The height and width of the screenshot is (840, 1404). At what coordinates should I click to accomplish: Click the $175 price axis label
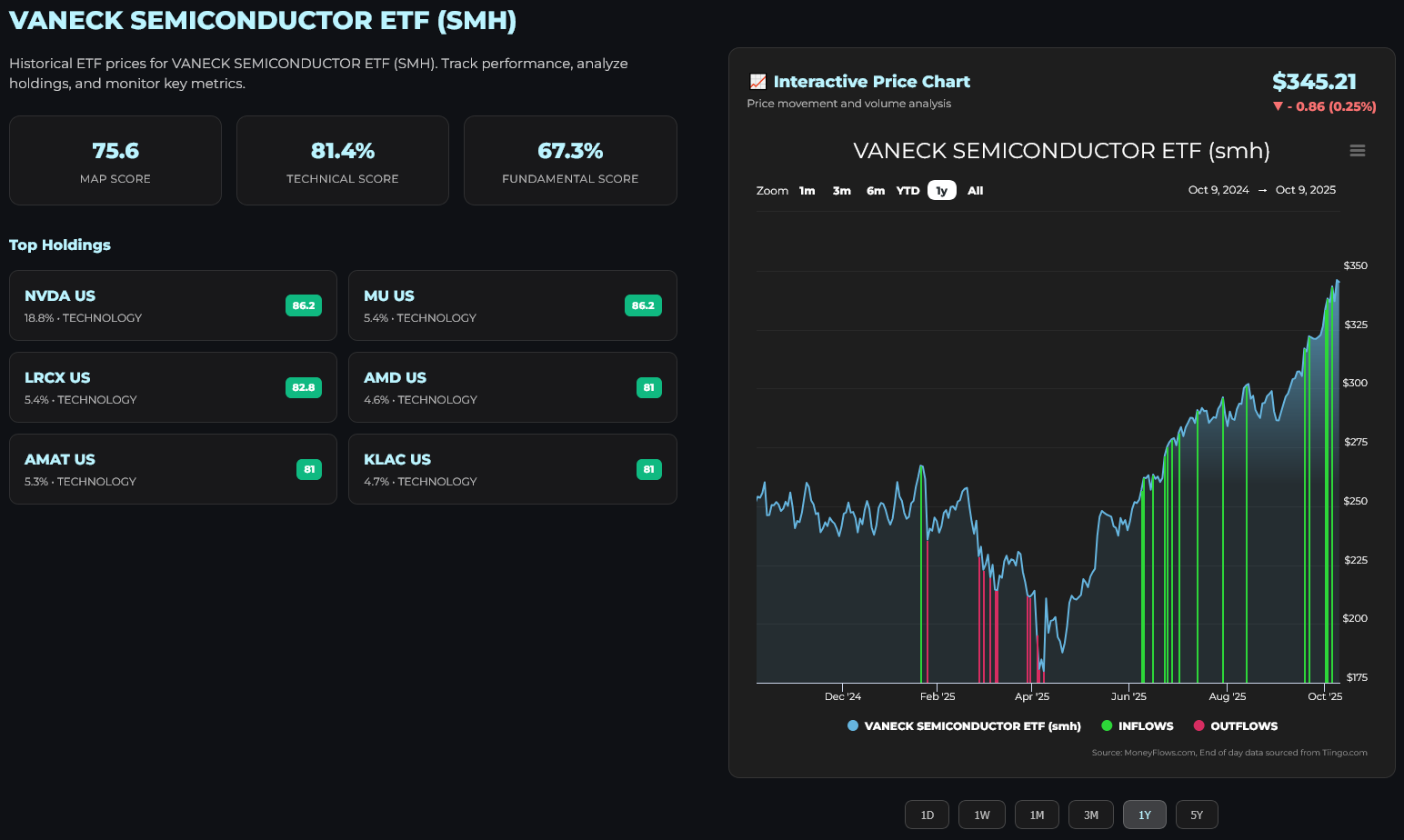point(1357,677)
